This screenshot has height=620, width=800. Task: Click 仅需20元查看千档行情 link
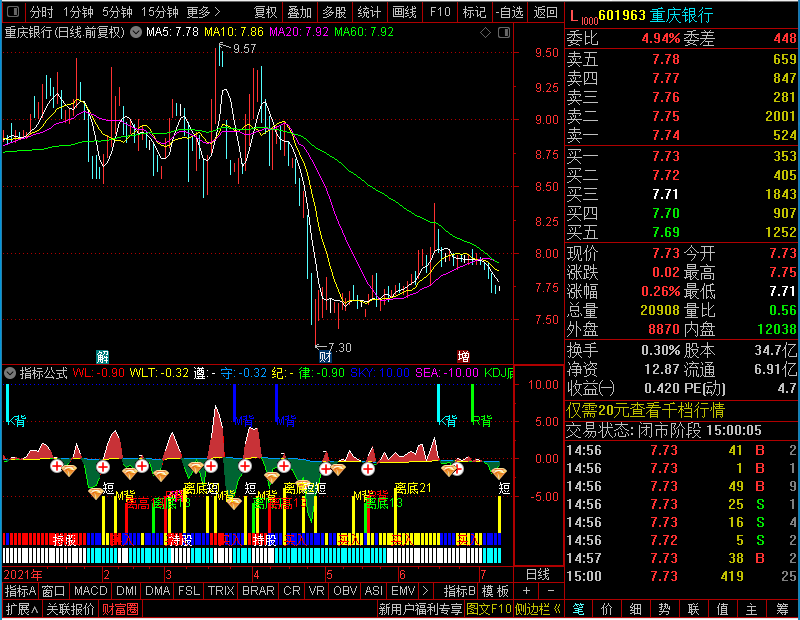[x=645, y=410]
